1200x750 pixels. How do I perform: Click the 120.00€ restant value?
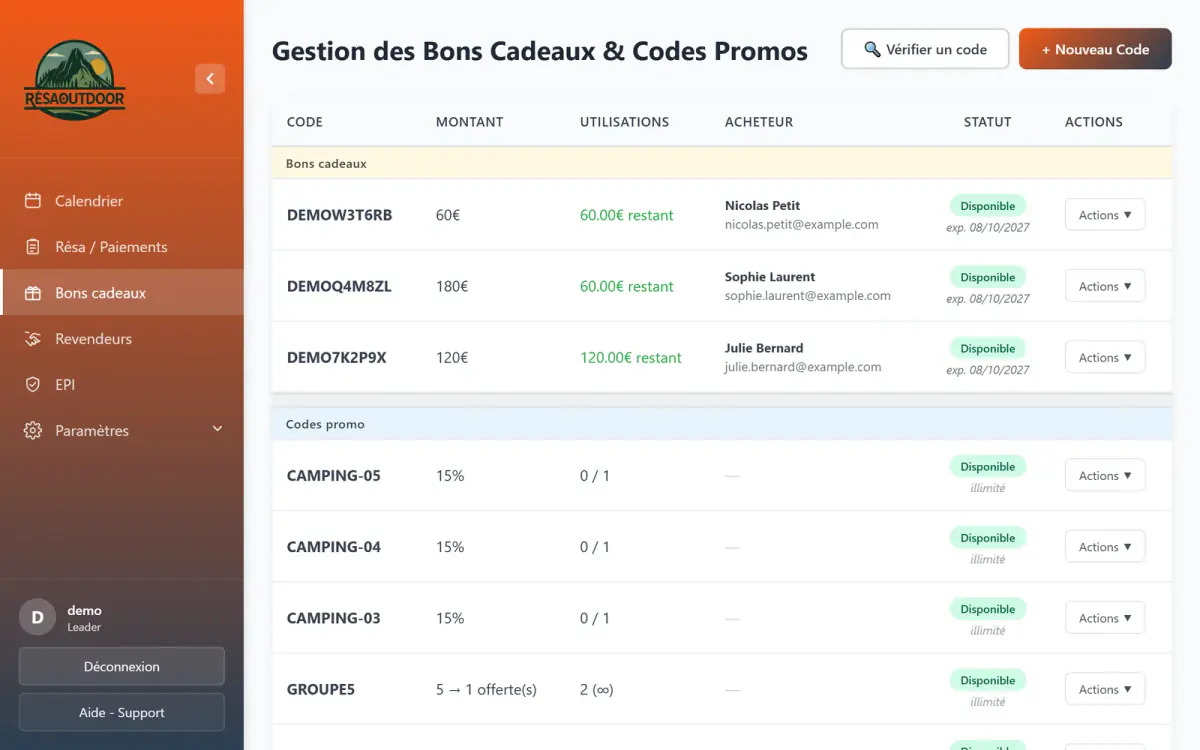click(631, 357)
